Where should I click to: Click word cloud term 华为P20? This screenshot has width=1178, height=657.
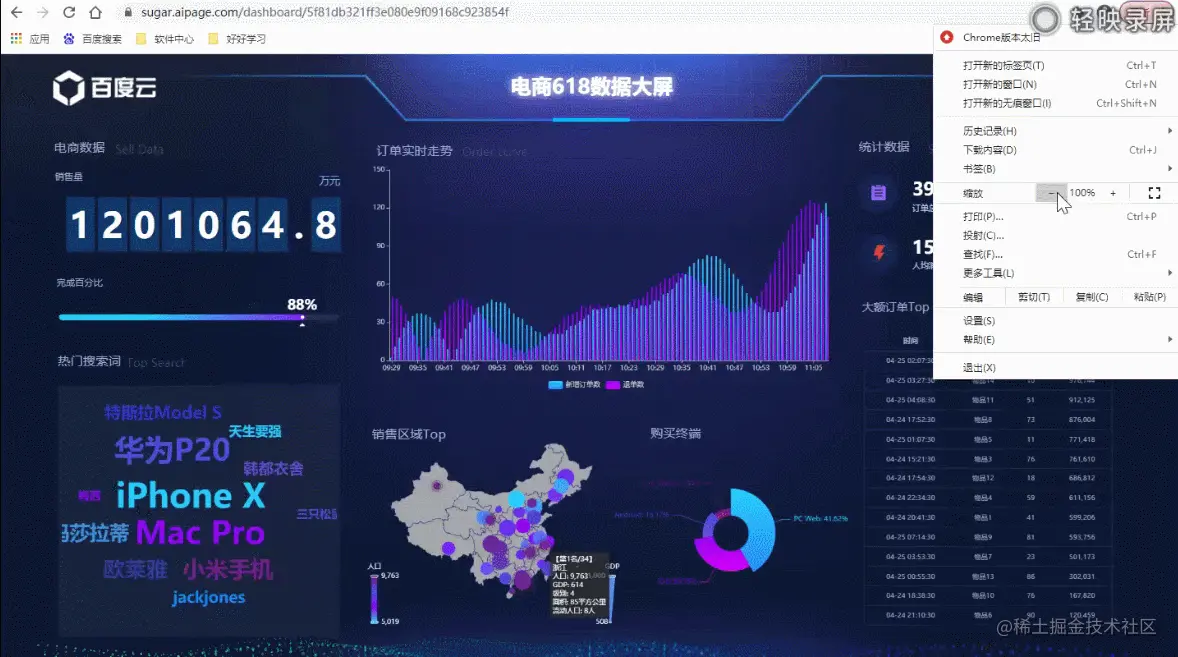point(172,450)
